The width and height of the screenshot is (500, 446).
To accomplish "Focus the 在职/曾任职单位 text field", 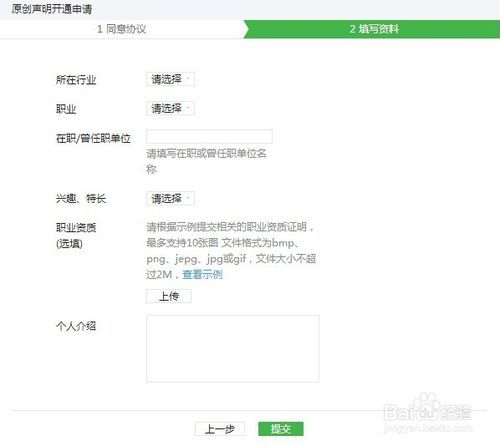I will pyautogui.click(x=209, y=137).
